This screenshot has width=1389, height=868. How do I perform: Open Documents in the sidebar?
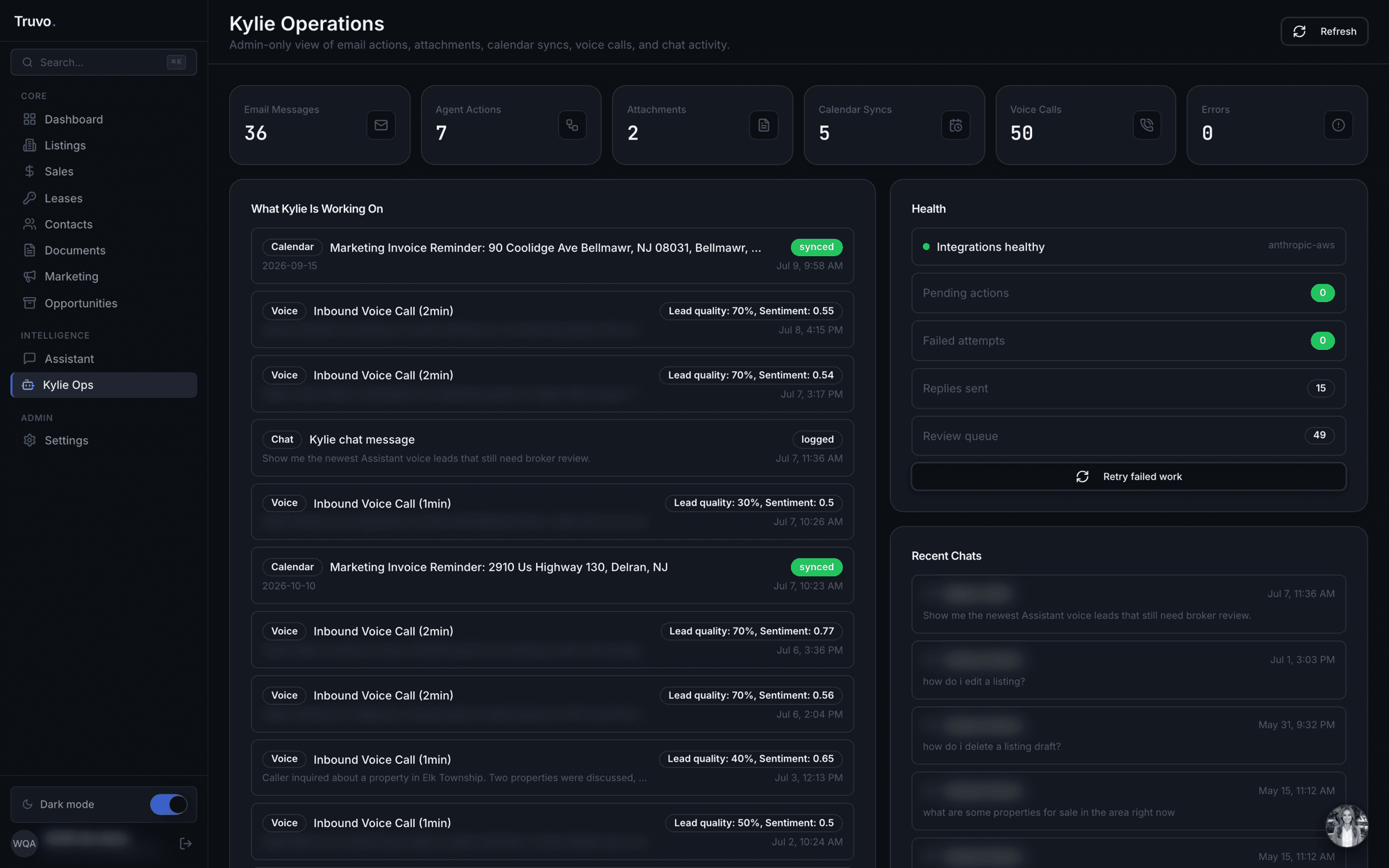[103, 250]
